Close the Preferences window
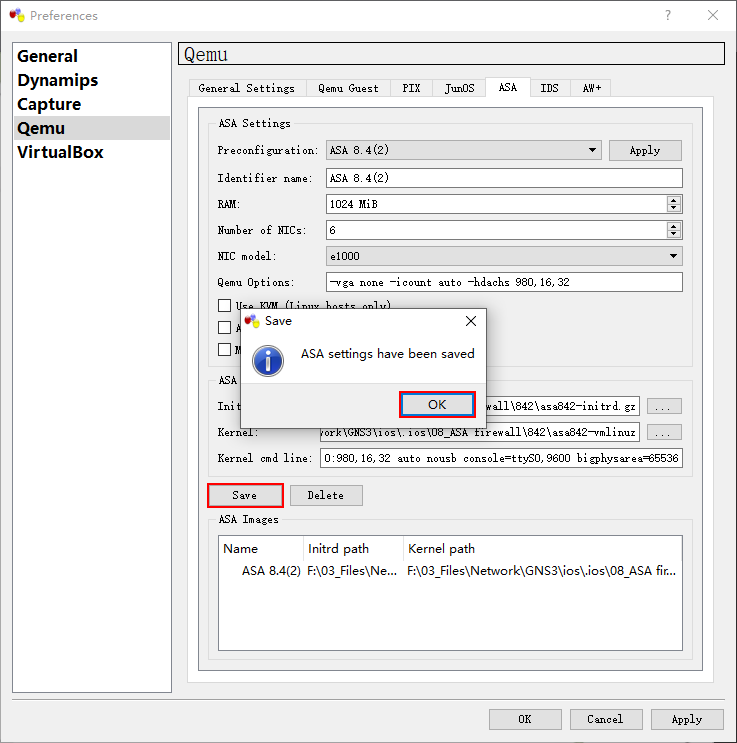Viewport: 737px width, 743px height. pyautogui.click(x=713, y=15)
